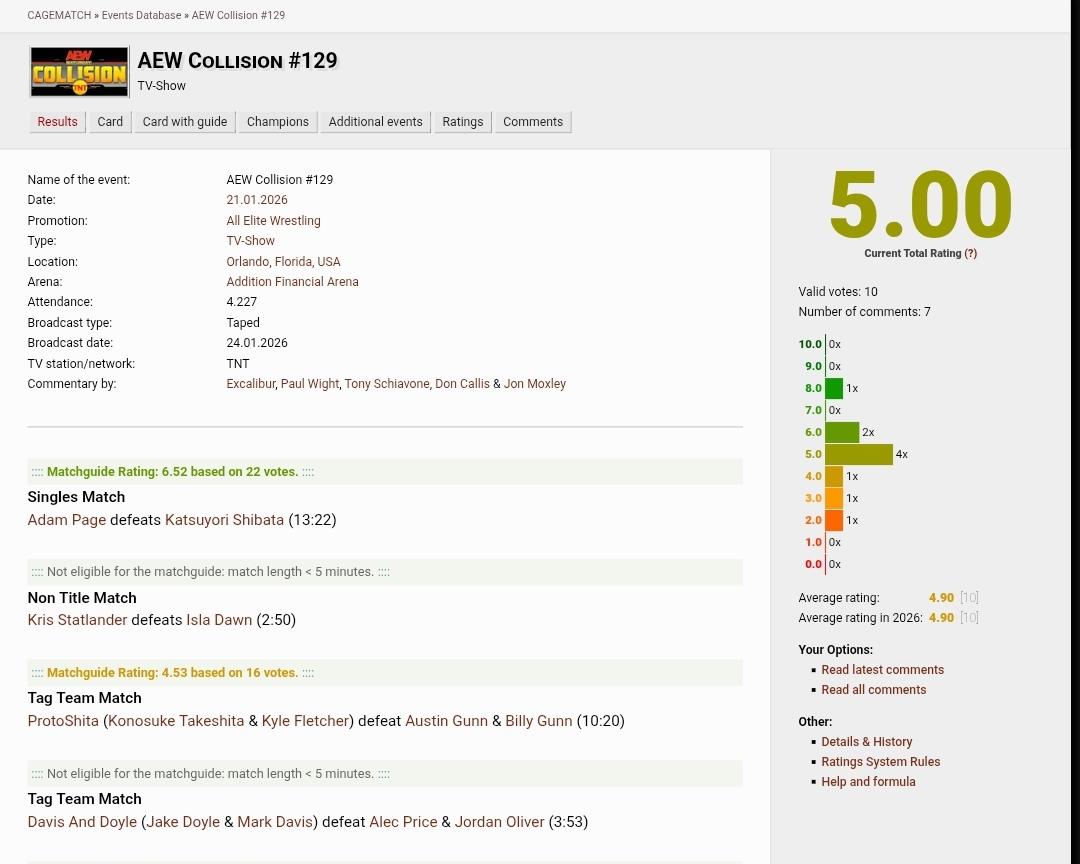Click the TNT network value
The image size is (1080, 864).
238,363
